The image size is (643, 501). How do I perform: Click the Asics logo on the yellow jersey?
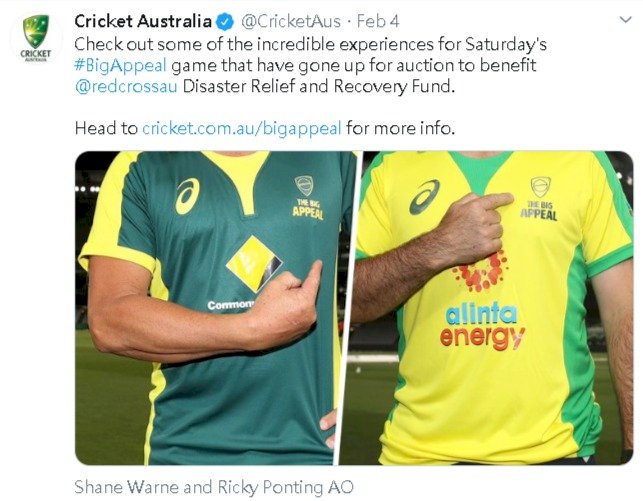pos(424,197)
